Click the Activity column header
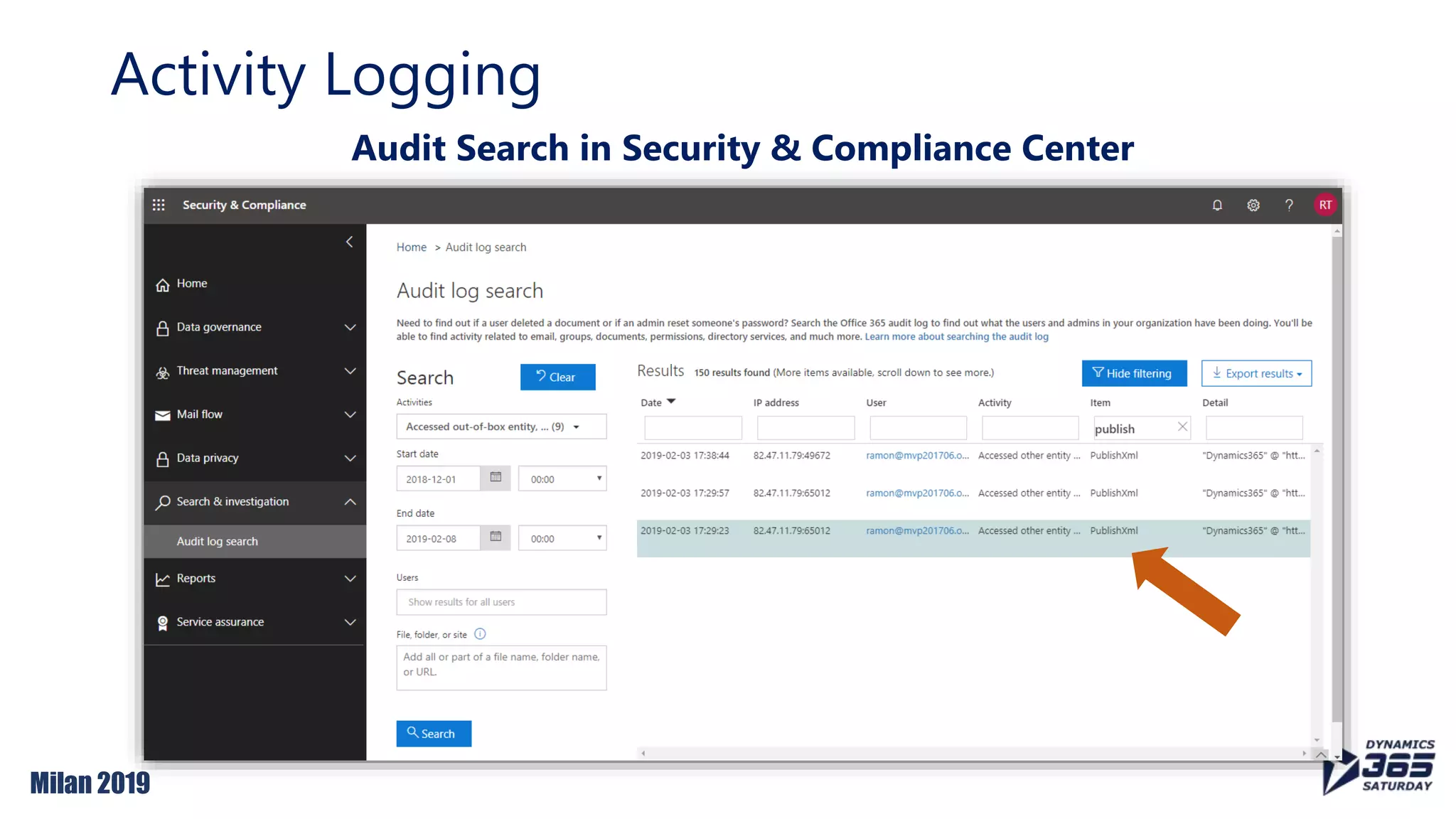This screenshot has width=1456, height=819. [x=994, y=402]
